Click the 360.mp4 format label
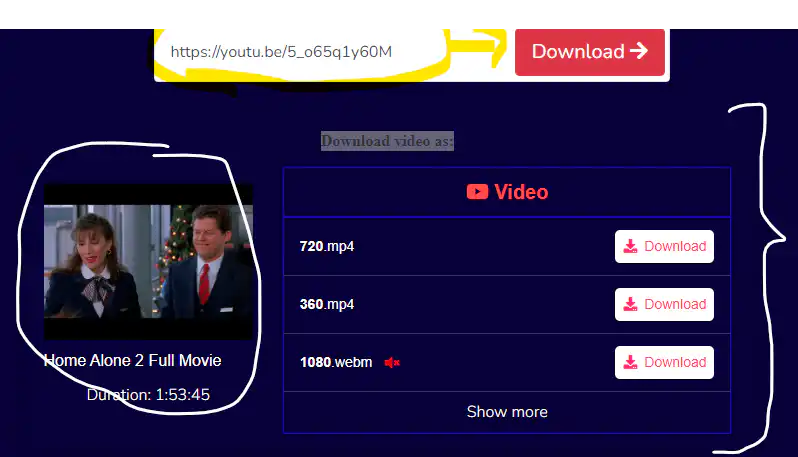Image resolution: width=798 pixels, height=457 pixels. pos(327,304)
